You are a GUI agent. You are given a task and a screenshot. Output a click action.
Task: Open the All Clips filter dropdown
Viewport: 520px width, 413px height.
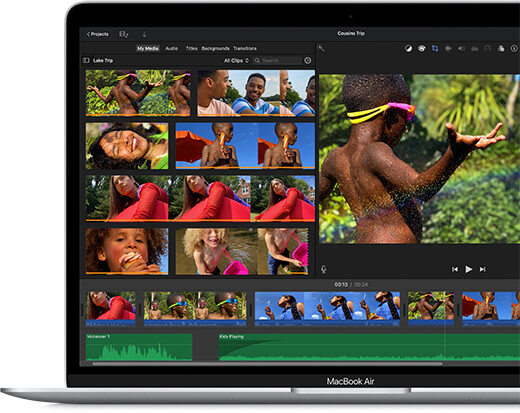236,60
